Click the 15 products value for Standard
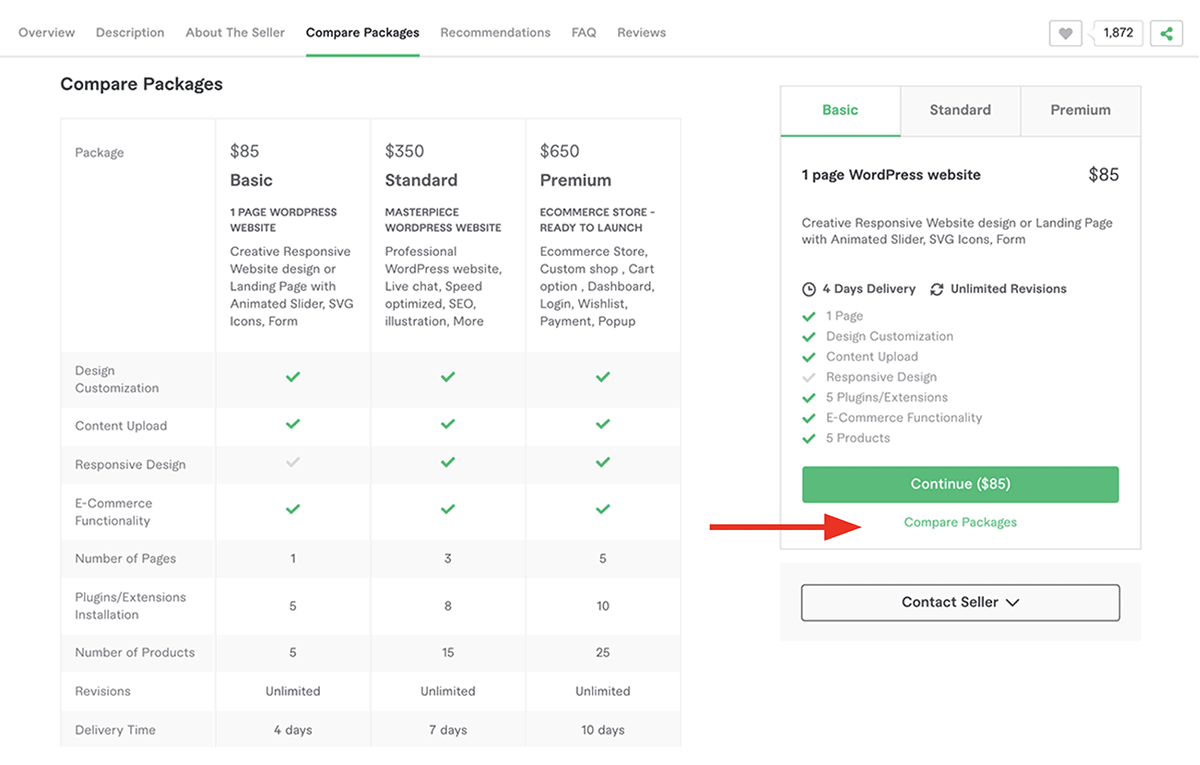This screenshot has width=1200, height=765. 448,652
